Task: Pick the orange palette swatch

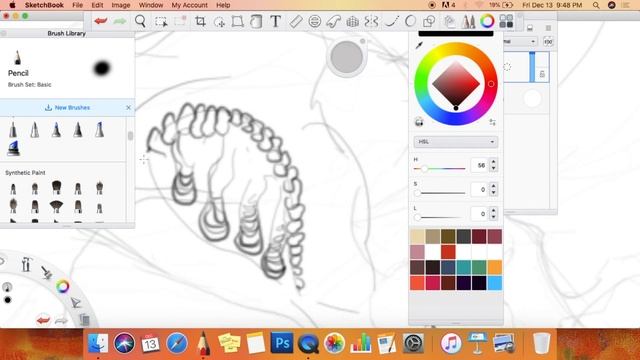Action: [x=495, y=267]
